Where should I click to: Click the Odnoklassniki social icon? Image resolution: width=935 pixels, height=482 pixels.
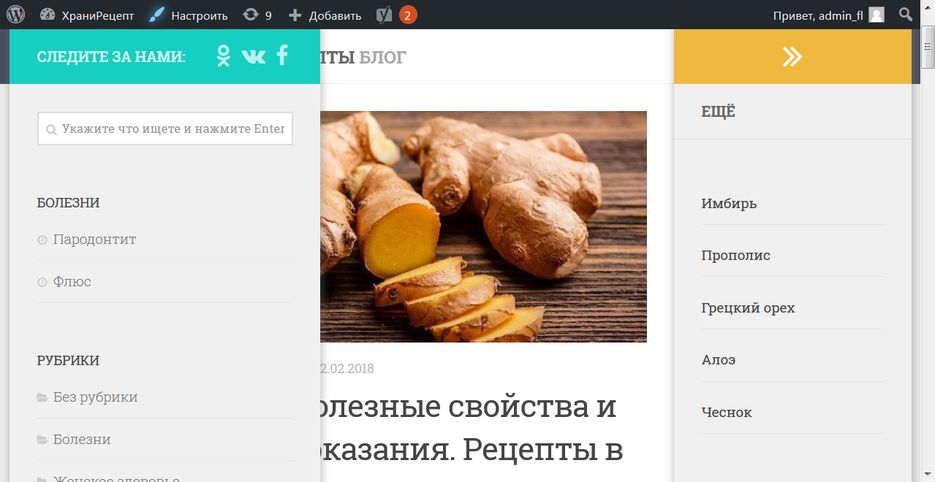tap(224, 56)
